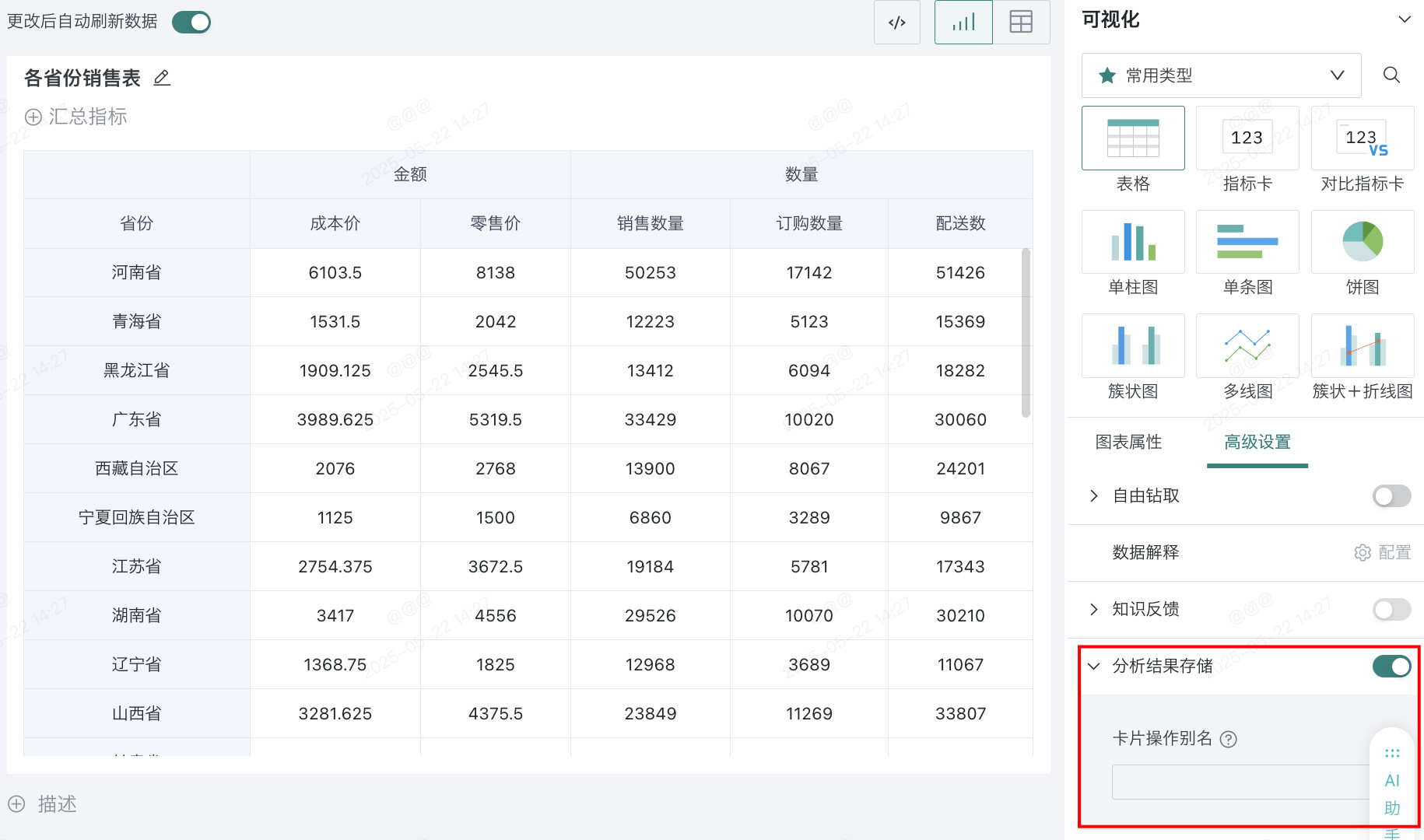Open the code view icon
Image resolution: width=1424 pixels, height=840 pixels.
tap(896, 23)
